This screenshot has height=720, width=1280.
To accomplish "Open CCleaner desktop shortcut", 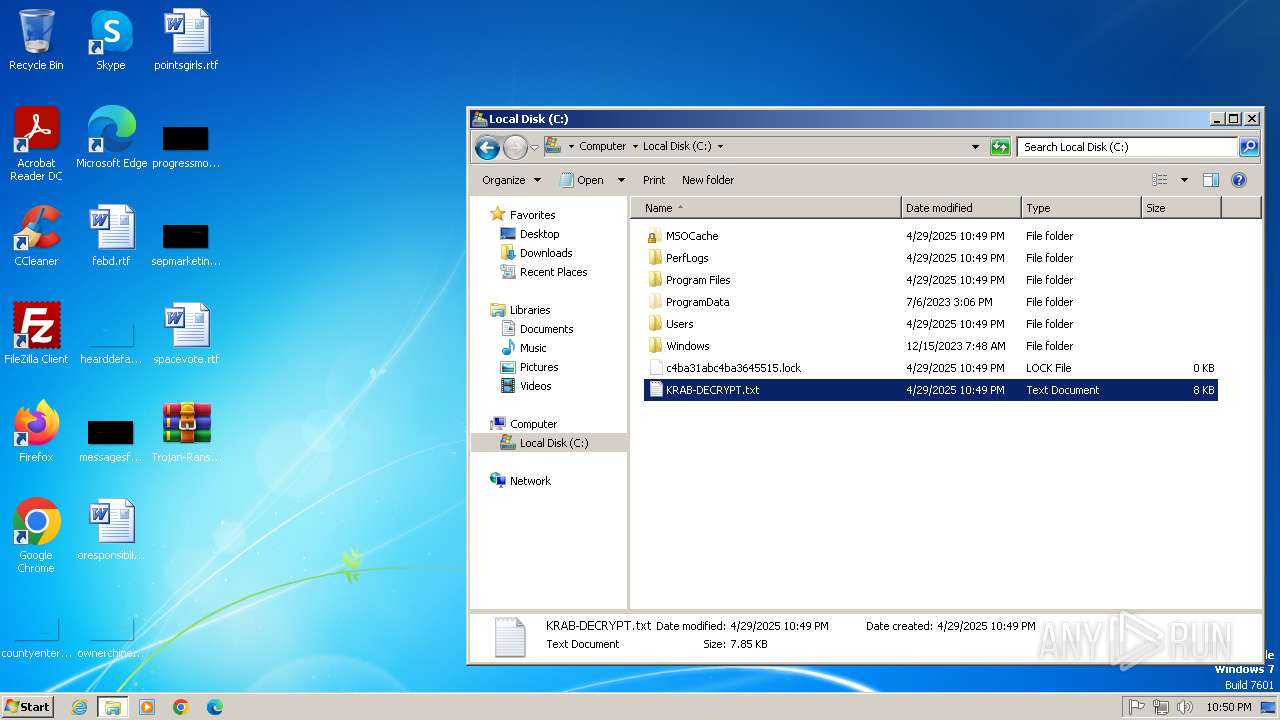I will coord(36,236).
